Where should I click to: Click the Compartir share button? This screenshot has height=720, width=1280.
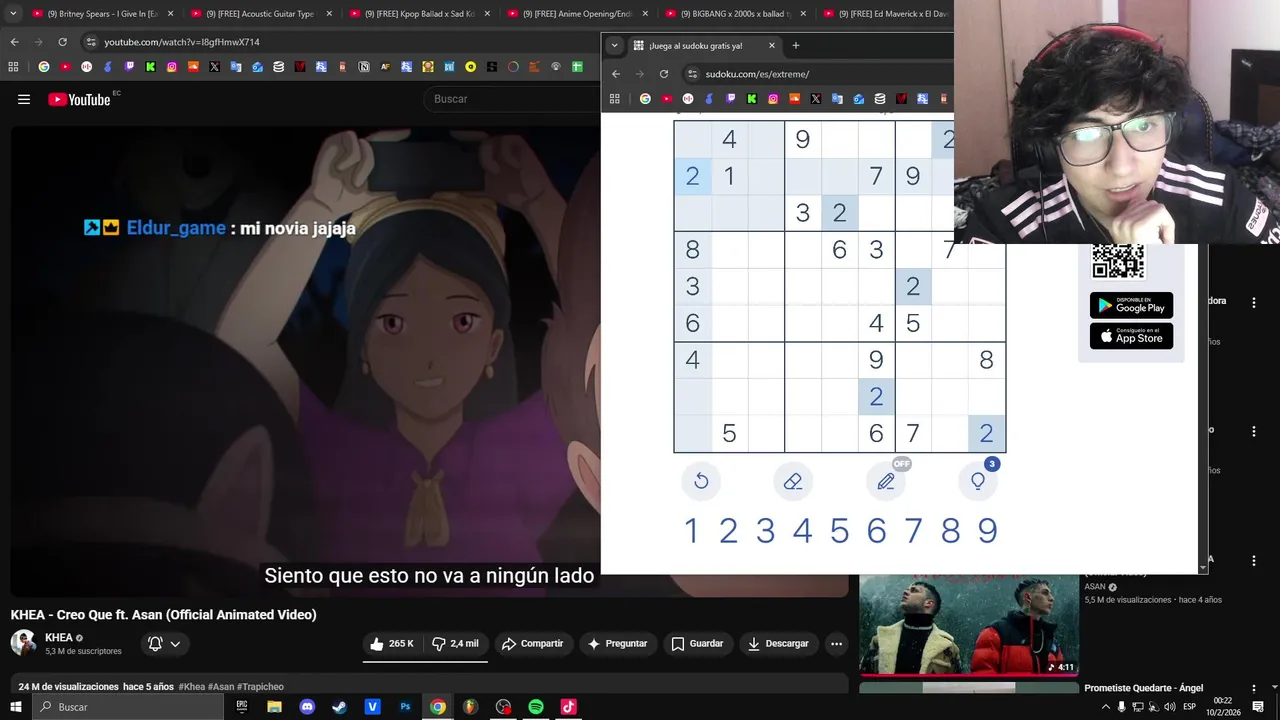click(x=532, y=644)
